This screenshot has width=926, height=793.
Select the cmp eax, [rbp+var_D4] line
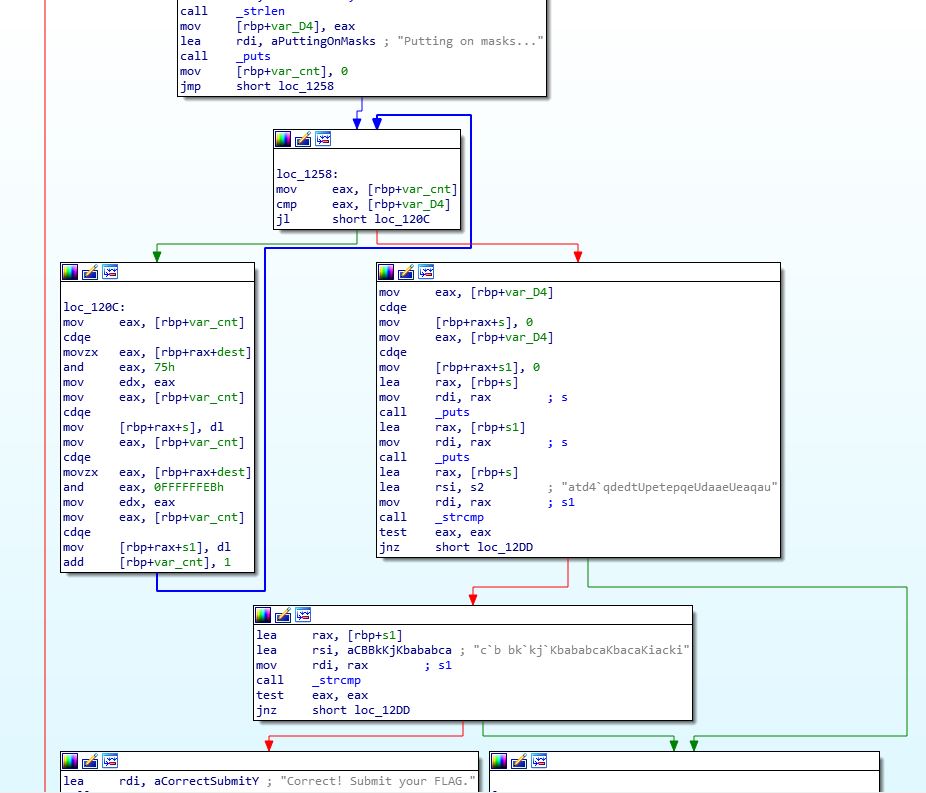pyautogui.click(x=363, y=204)
